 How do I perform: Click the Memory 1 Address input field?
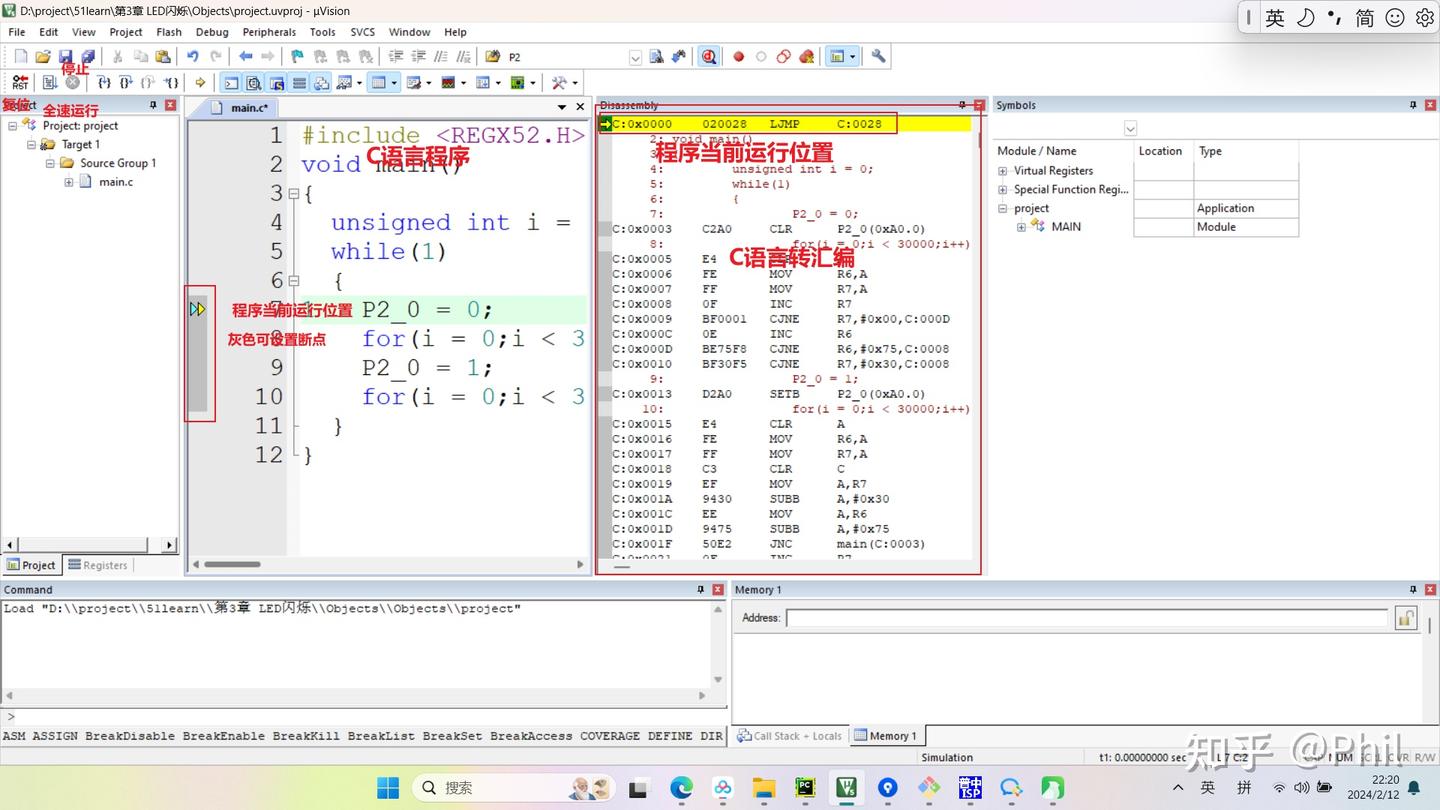coord(1086,618)
